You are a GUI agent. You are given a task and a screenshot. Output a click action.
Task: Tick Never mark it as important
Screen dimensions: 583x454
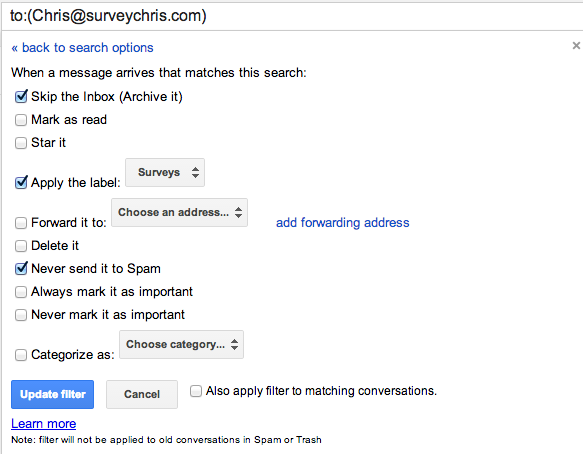(21, 315)
